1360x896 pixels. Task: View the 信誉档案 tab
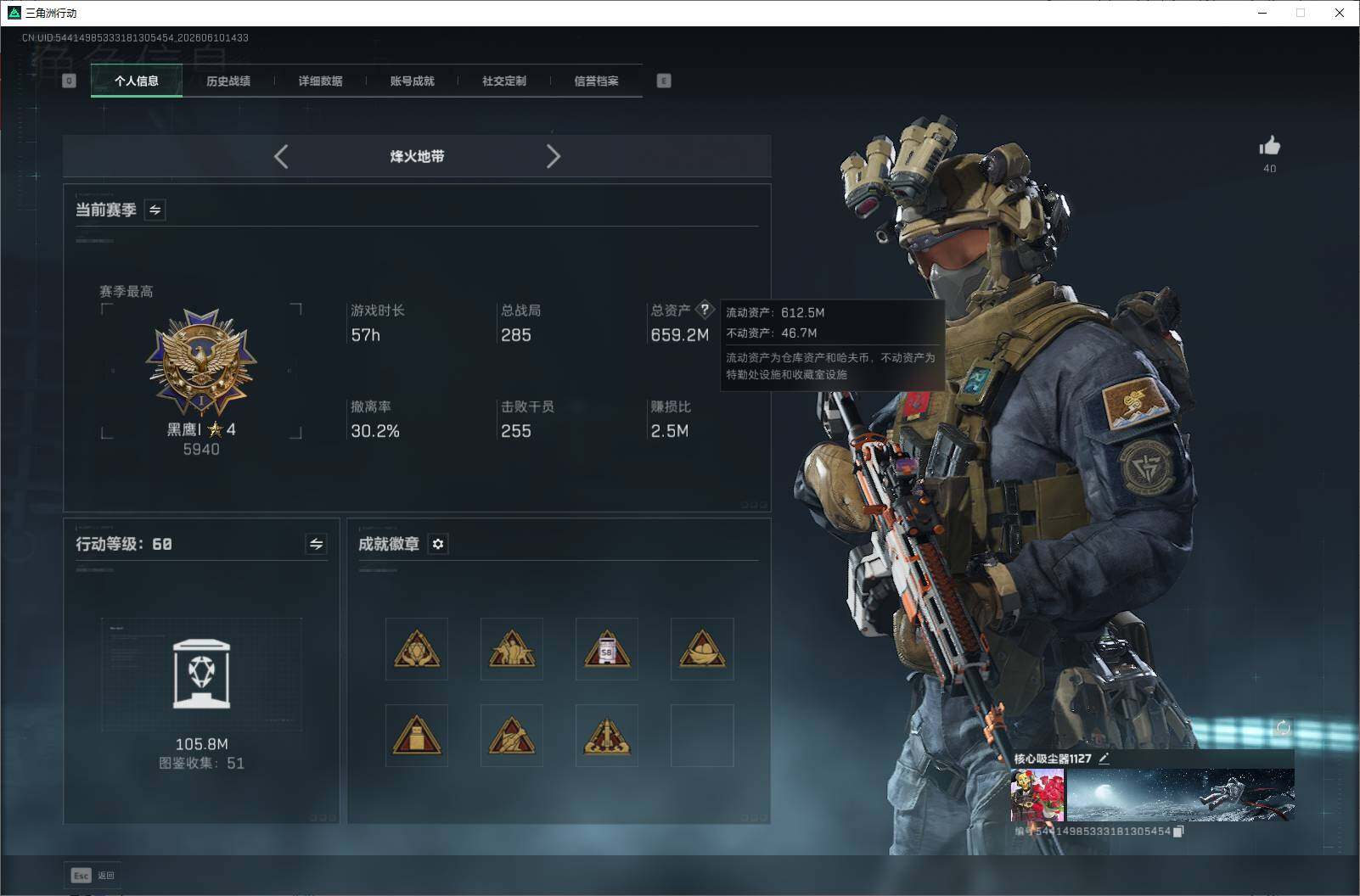pyautogui.click(x=596, y=81)
